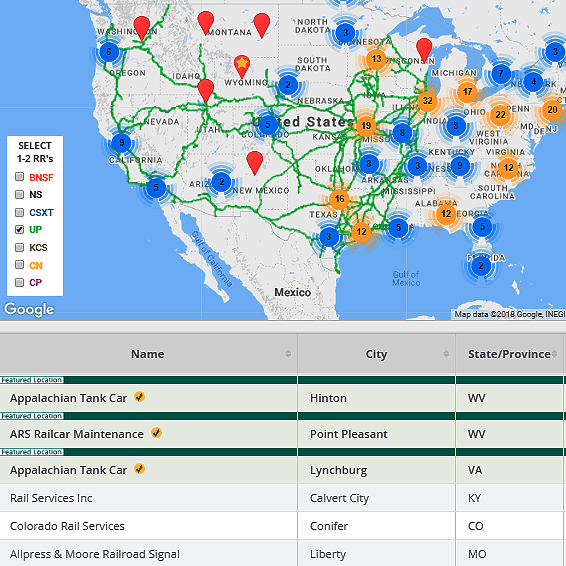Open the cluster of 9 in Northern California
This screenshot has width=566, height=566.
pyautogui.click(x=122, y=143)
